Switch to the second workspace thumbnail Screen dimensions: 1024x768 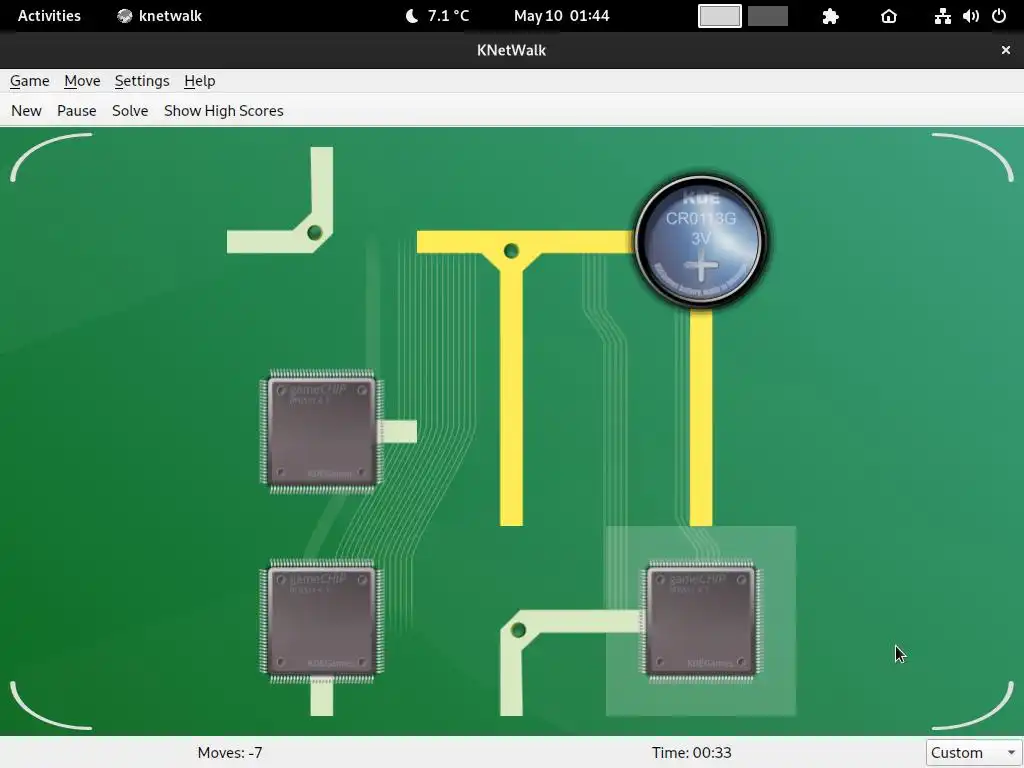(x=768, y=16)
